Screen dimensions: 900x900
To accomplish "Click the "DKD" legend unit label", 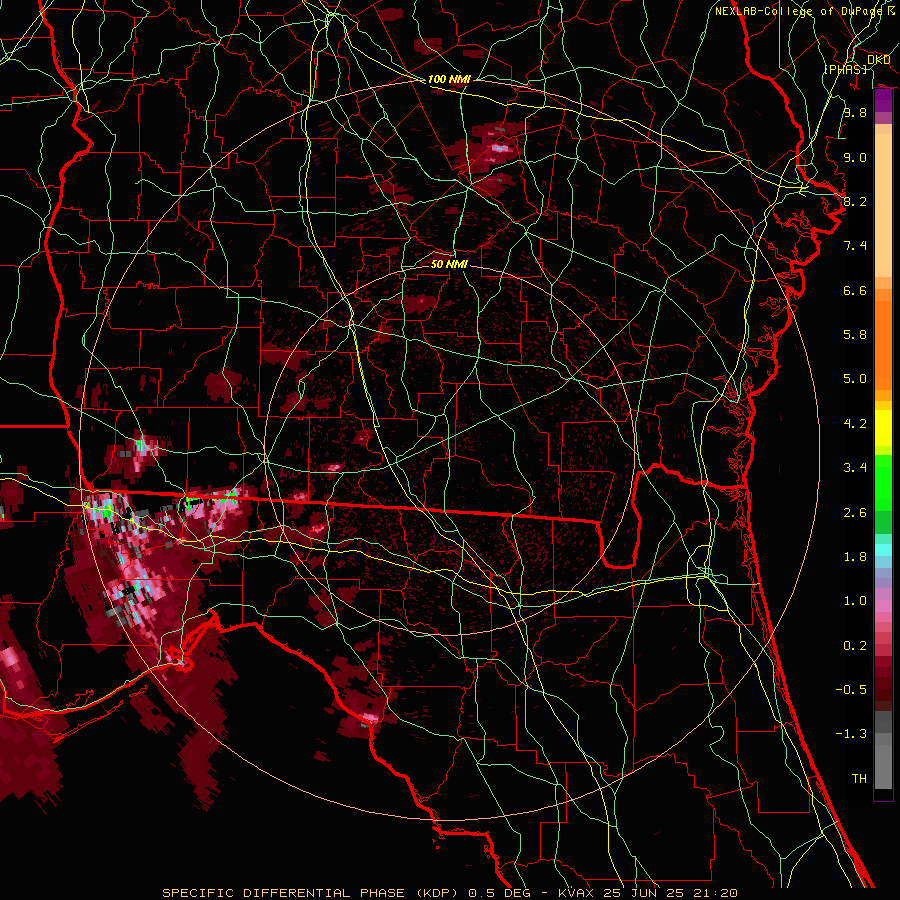I will click(878, 60).
